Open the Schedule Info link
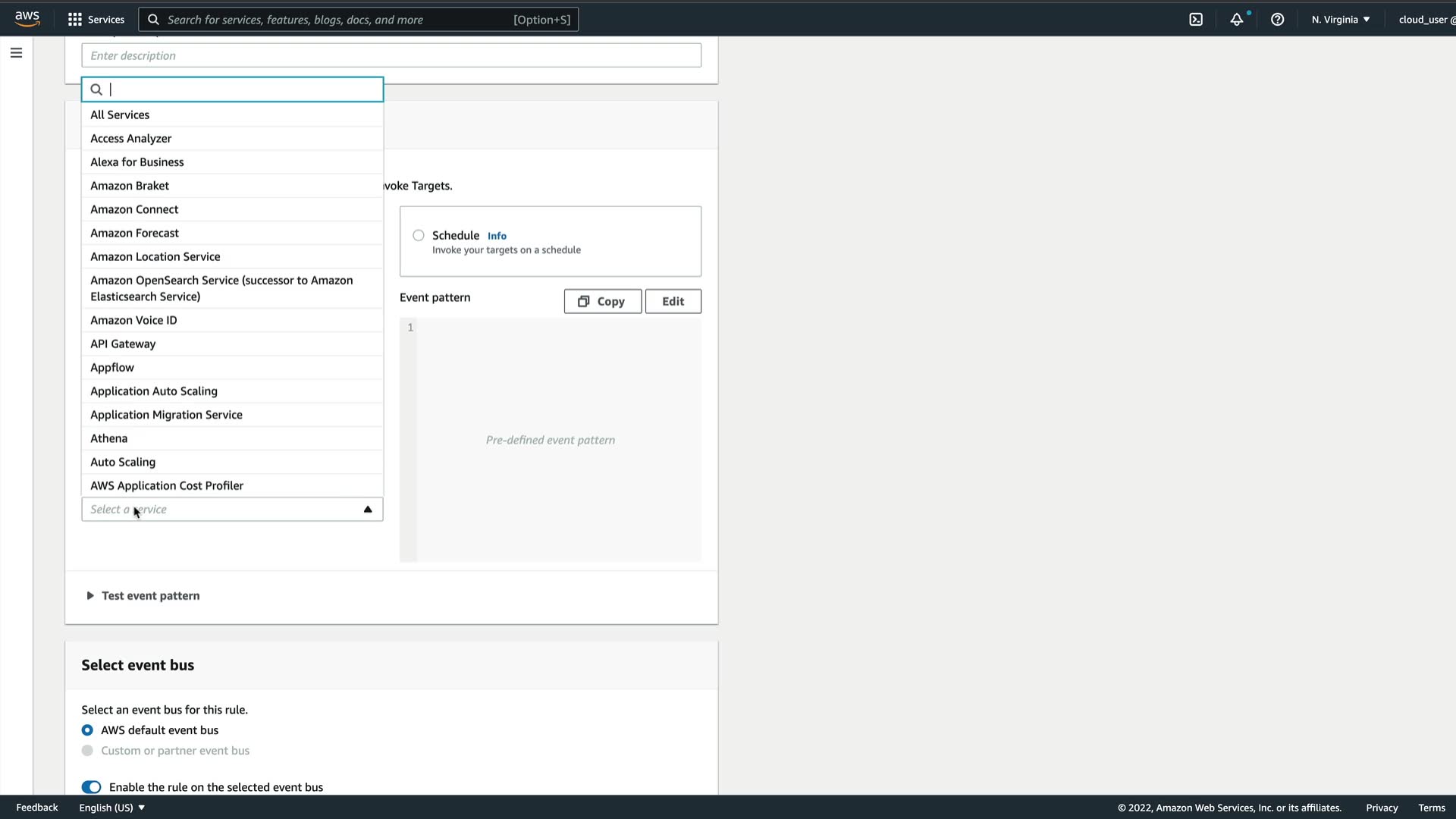 click(497, 236)
